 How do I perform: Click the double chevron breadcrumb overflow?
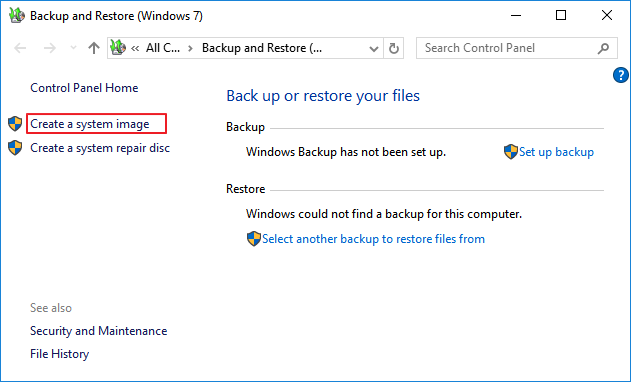tap(135, 49)
